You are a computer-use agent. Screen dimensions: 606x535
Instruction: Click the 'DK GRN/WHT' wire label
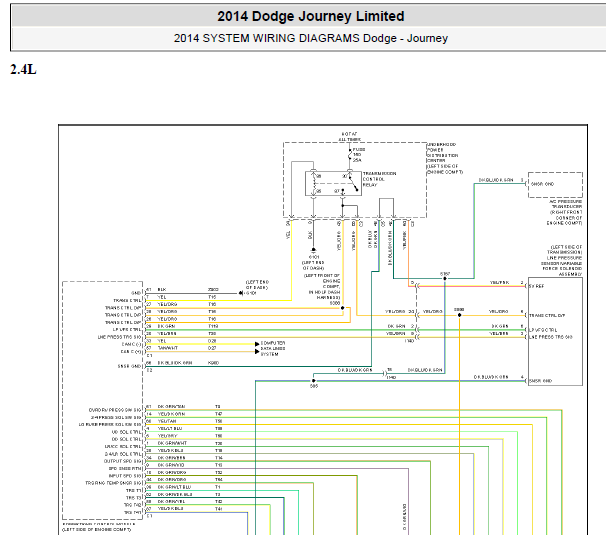click(172, 443)
